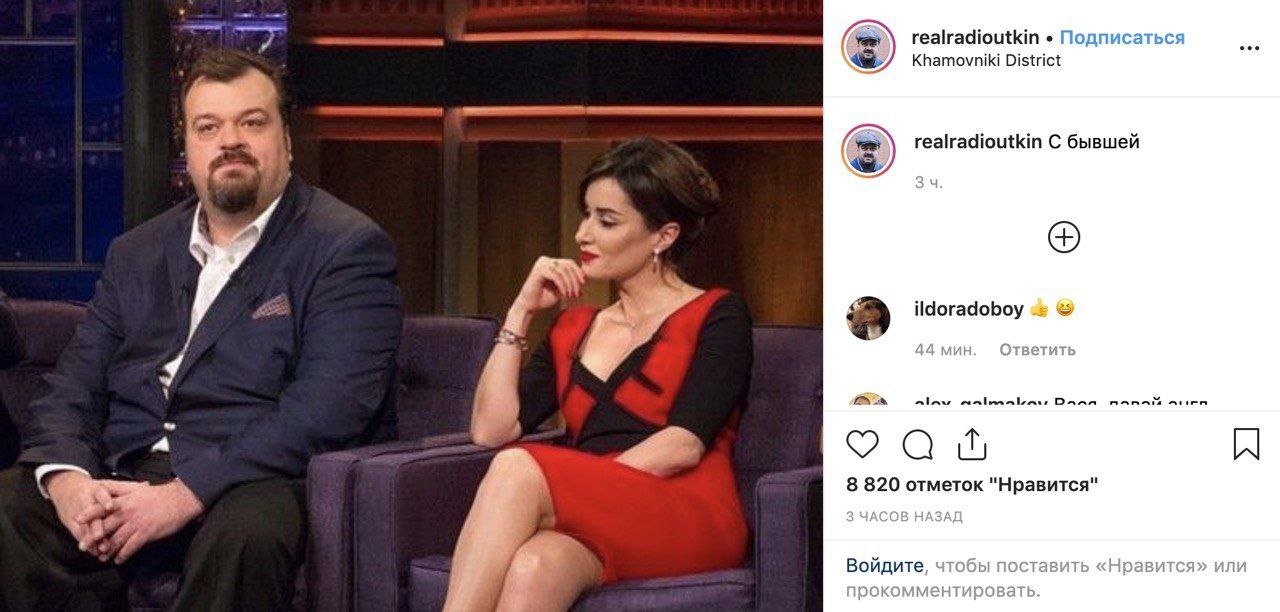Open the 3 часов назад timestamp

pos(904,517)
